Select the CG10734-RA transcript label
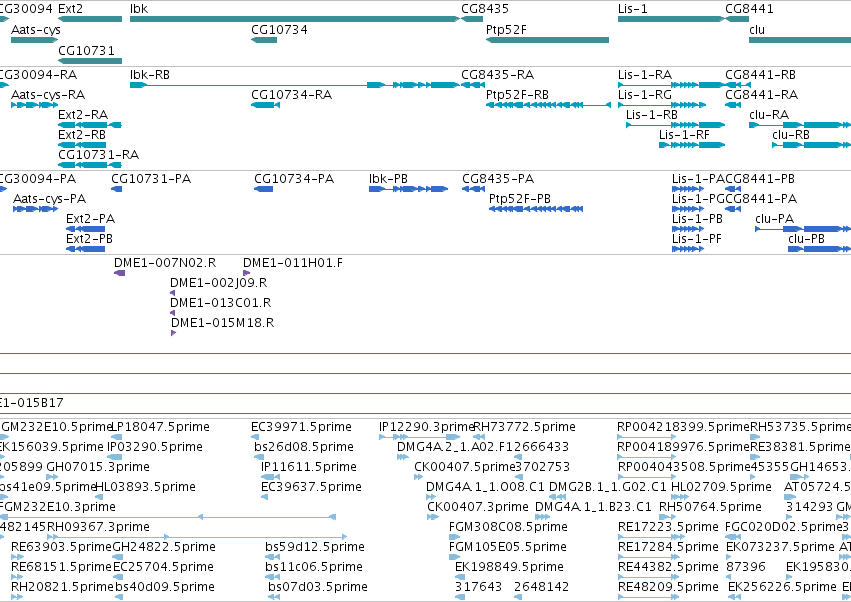The height and width of the screenshot is (602, 851). point(291,94)
